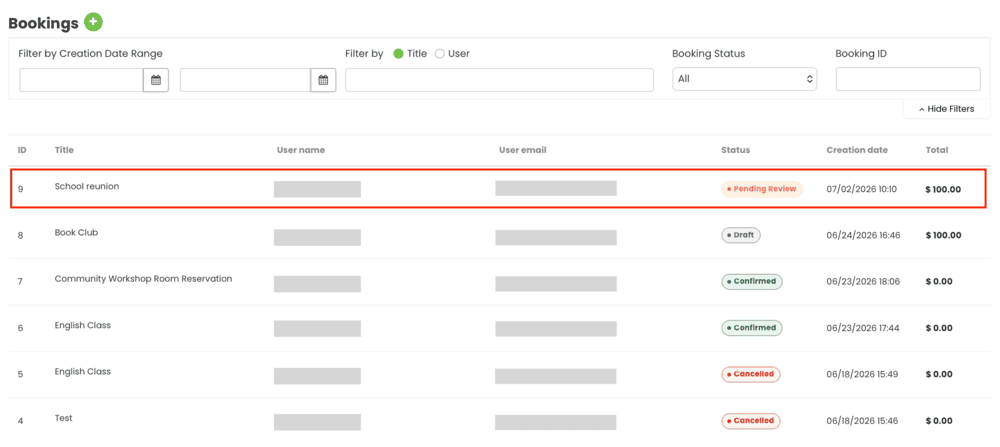The width and height of the screenshot is (1000, 447).
Task: Click the Title column header
Action: coord(64,150)
